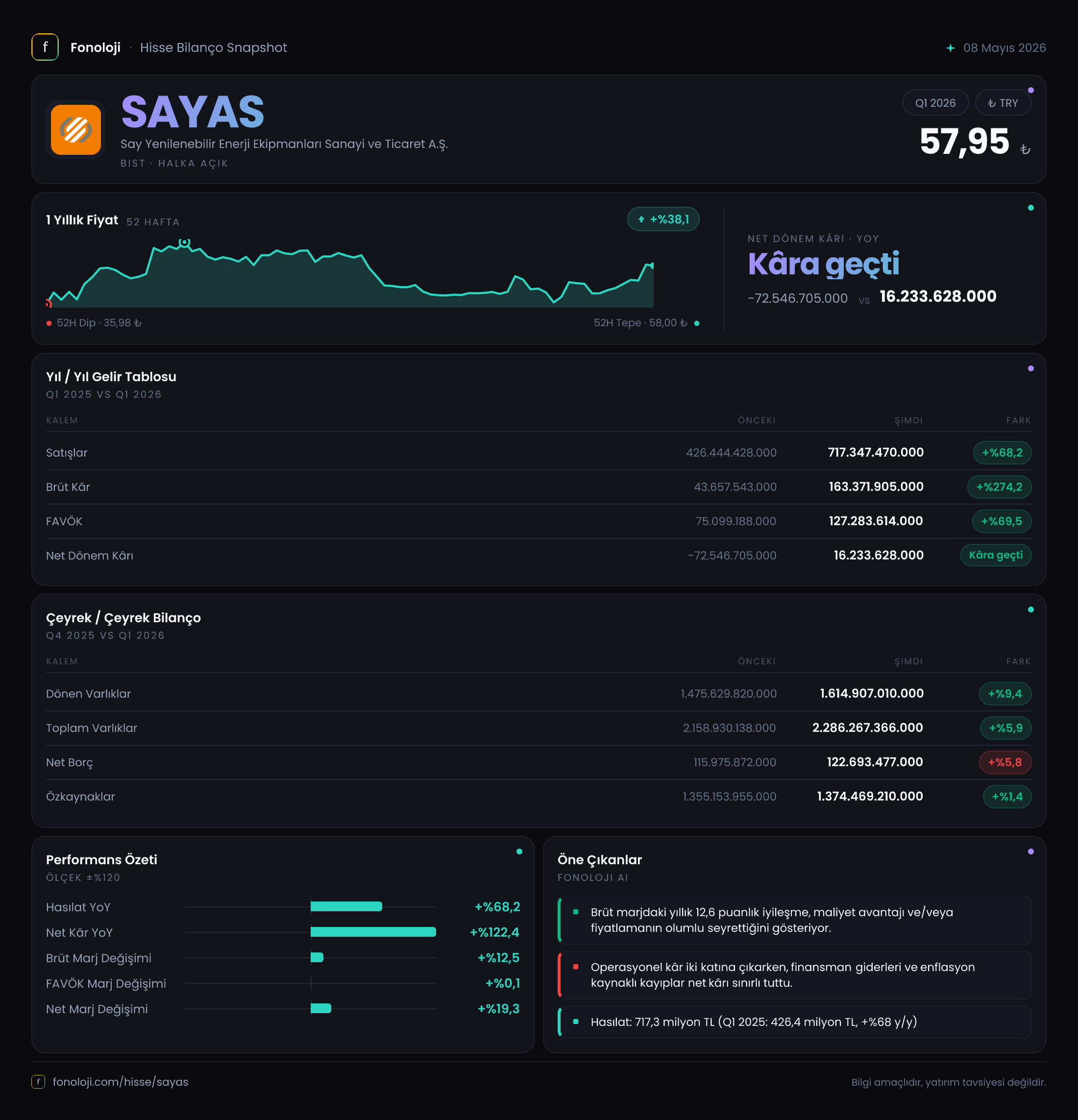Open the fonoloji.com/hisse/sayas link

[x=121, y=1082]
